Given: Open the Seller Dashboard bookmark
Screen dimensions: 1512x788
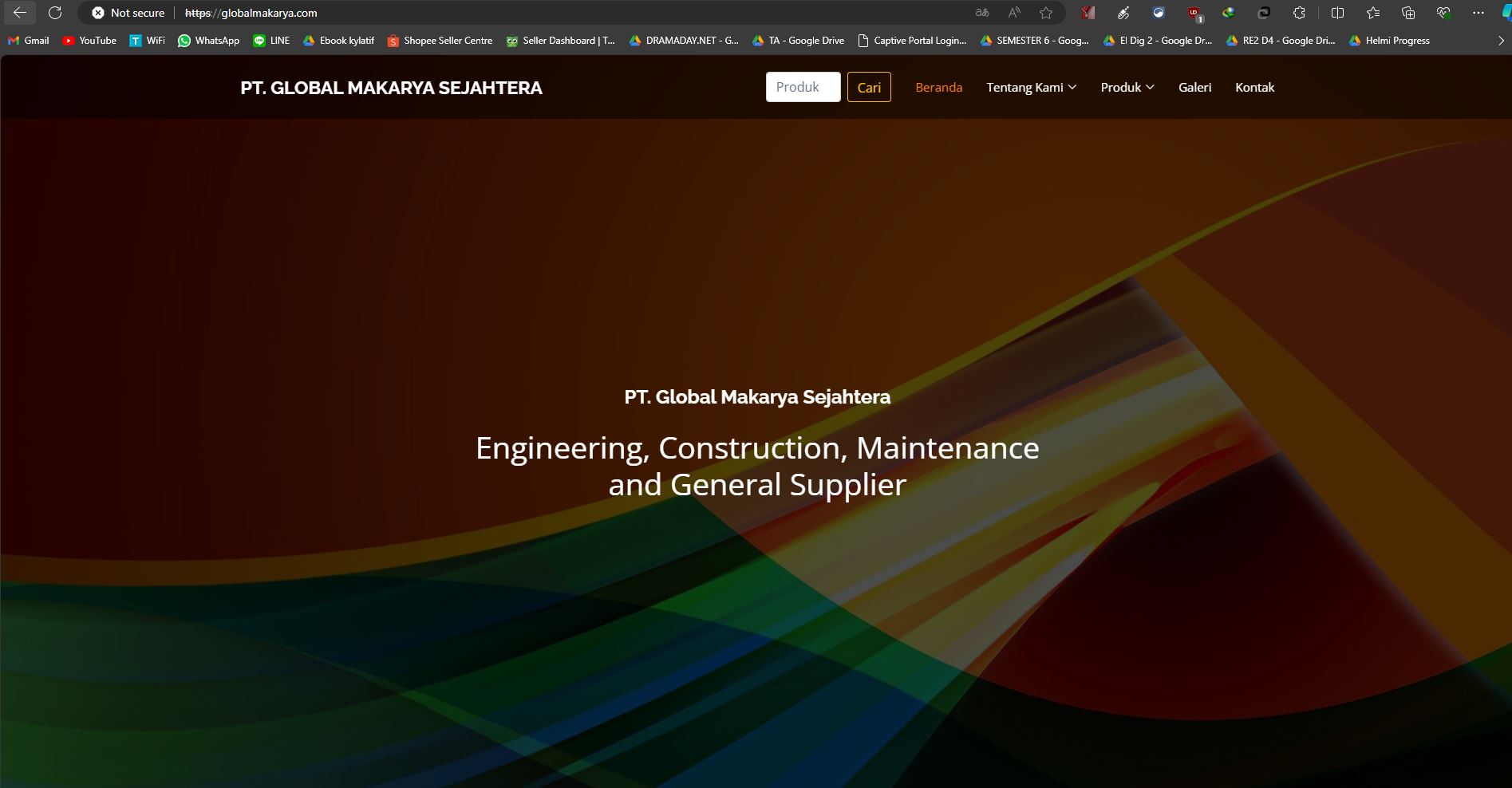Looking at the screenshot, I should 561,41.
